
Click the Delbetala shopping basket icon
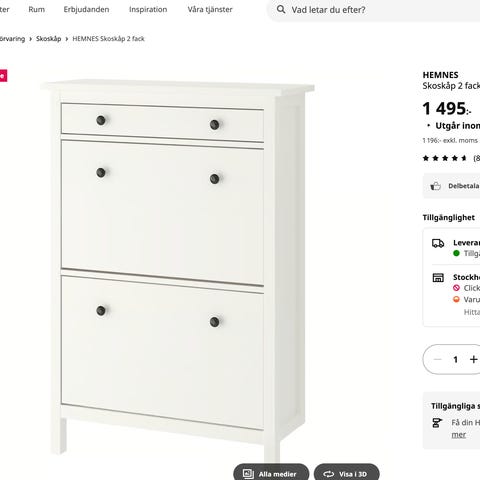435,186
